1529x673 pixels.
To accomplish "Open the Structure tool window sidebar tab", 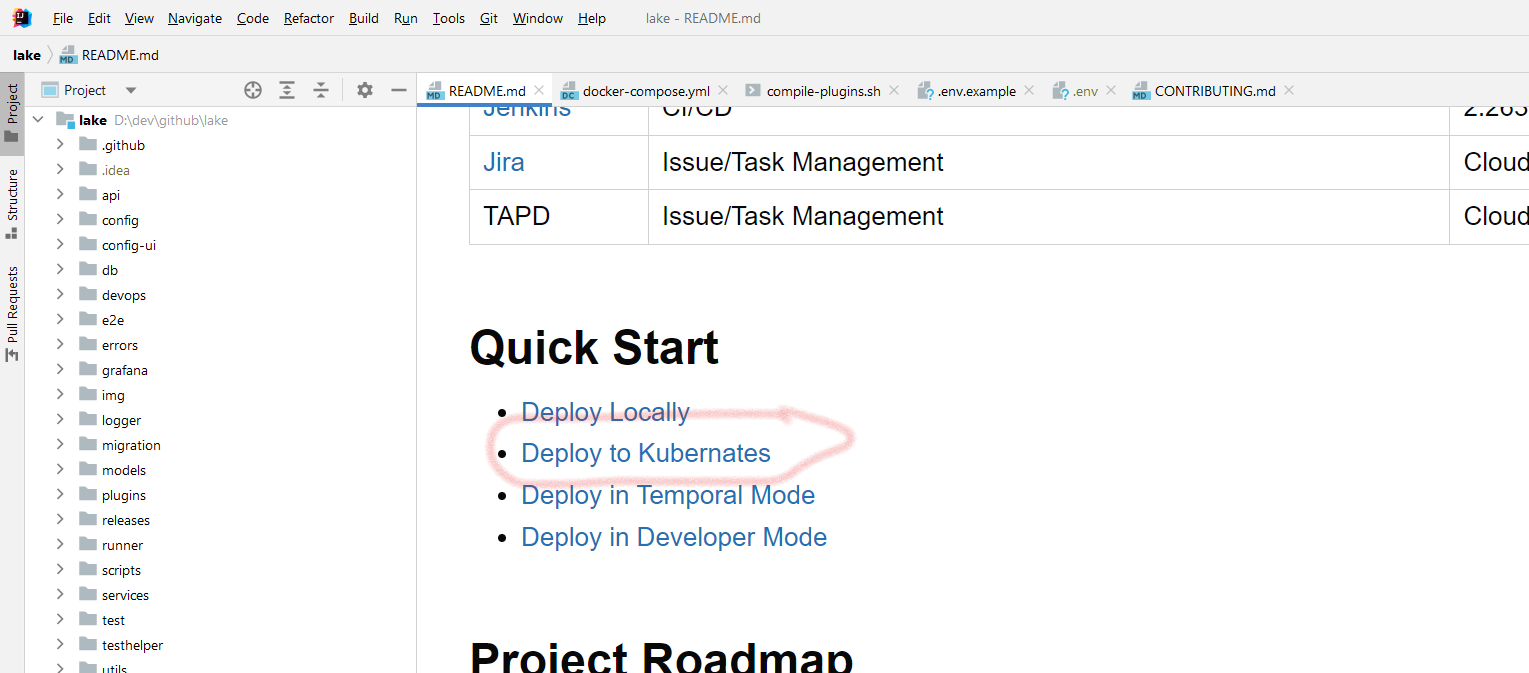I will point(12,204).
